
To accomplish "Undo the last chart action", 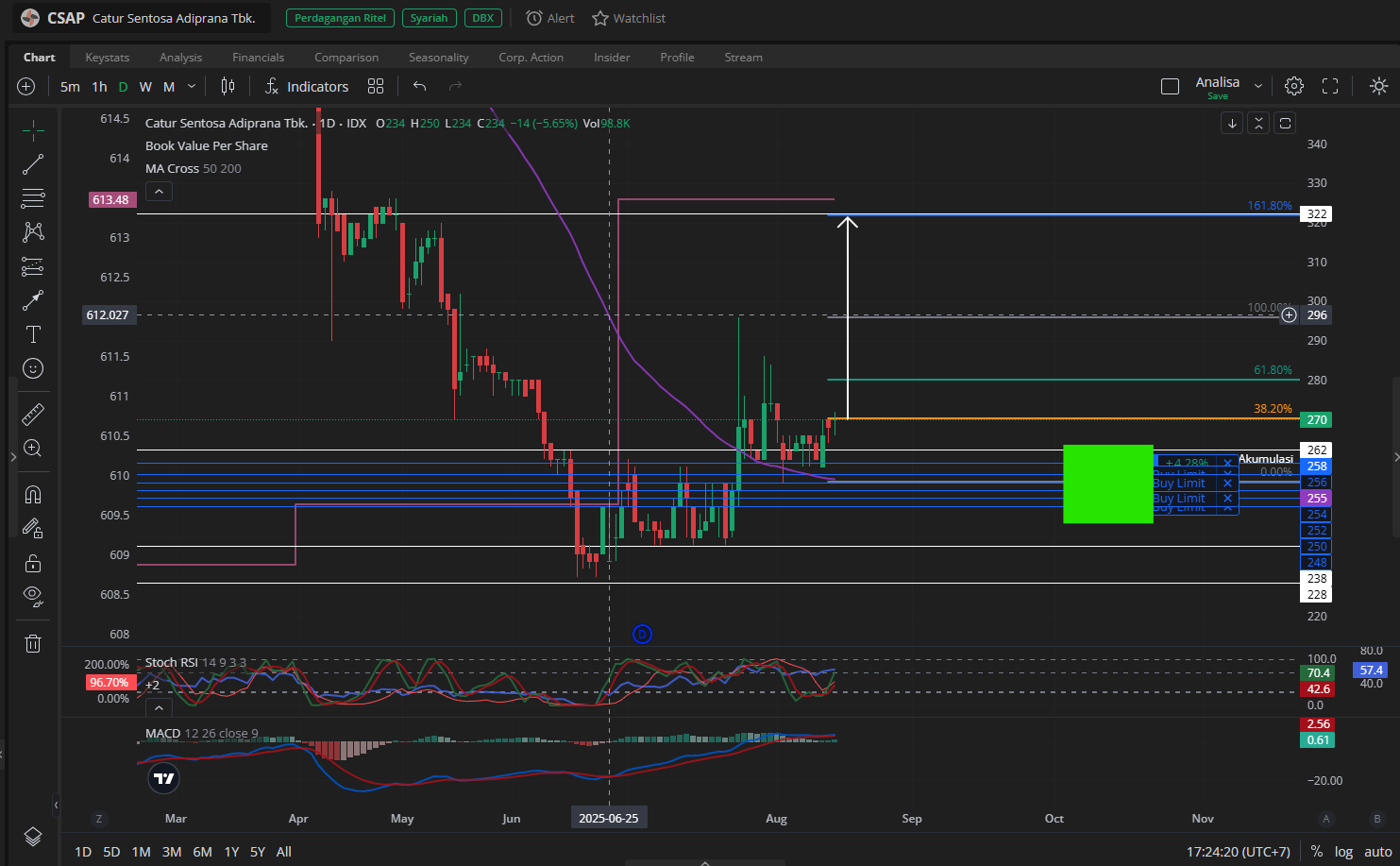I will pos(420,86).
